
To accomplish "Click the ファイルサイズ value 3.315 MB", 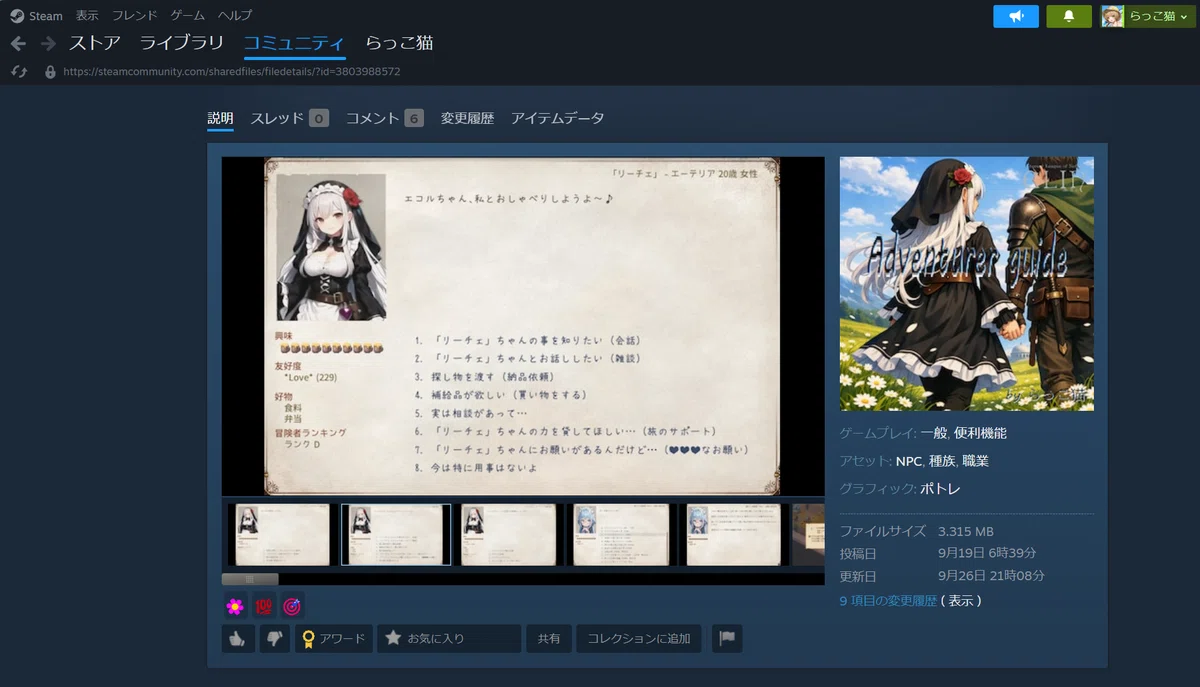I will [966, 531].
